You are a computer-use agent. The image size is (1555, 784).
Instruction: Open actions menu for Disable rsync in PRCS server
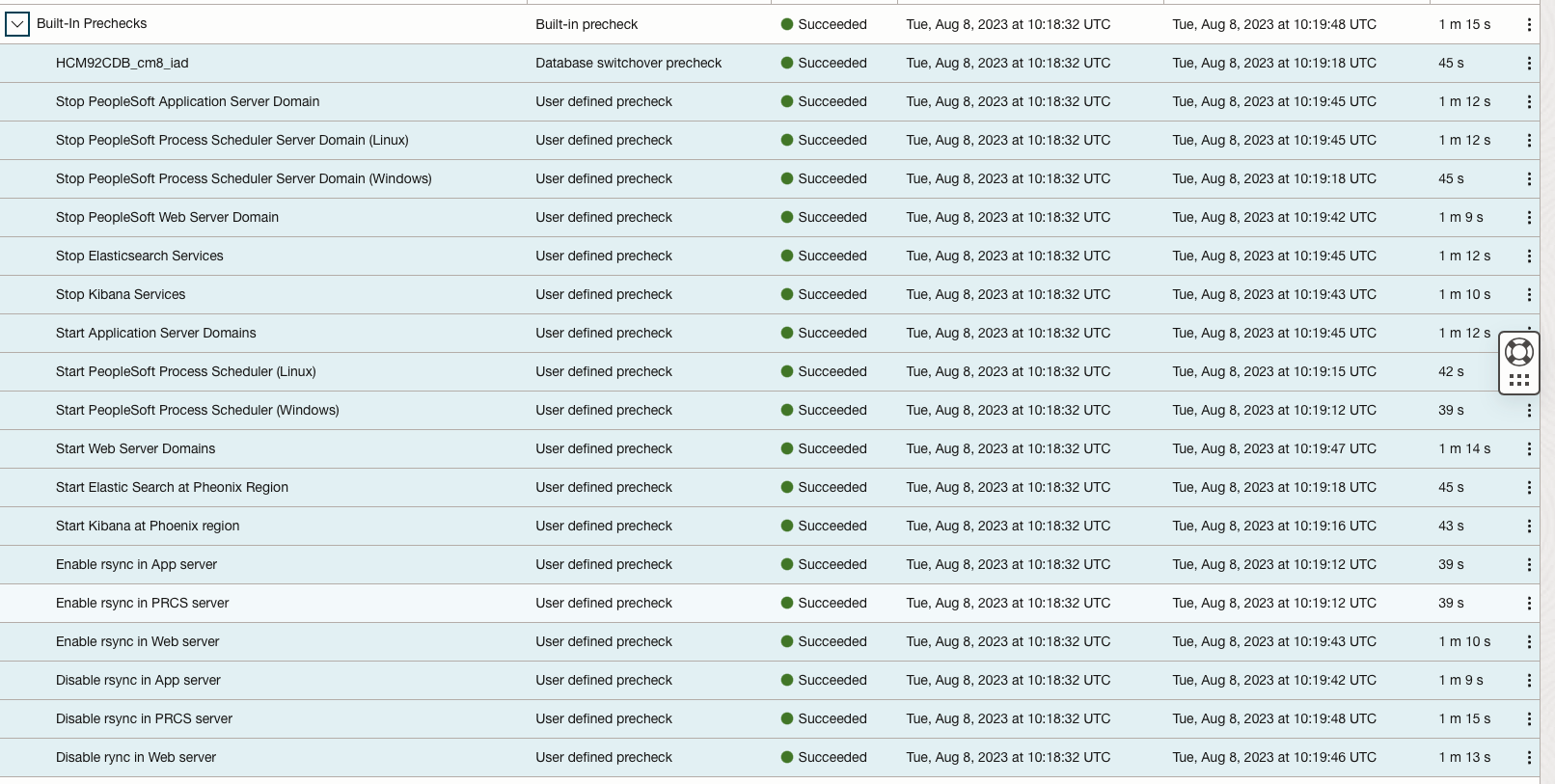click(x=1529, y=718)
